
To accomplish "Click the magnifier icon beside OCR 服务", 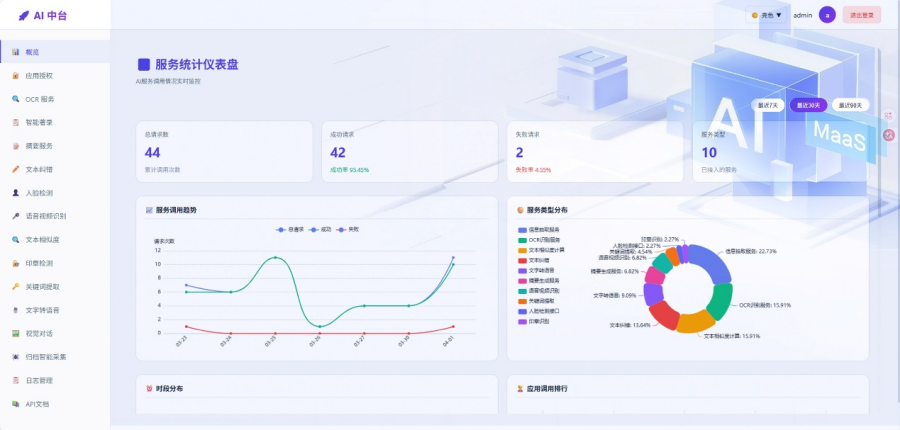I will click(15, 99).
